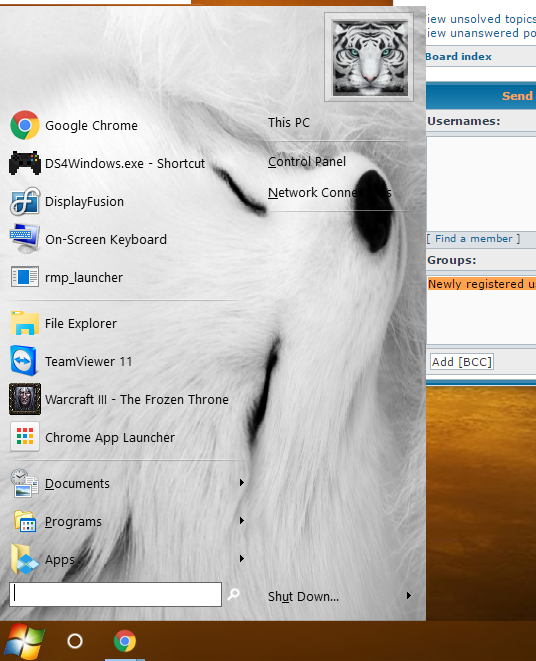Click Find a member link
This screenshot has width=536, height=661.
(x=474, y=239)
